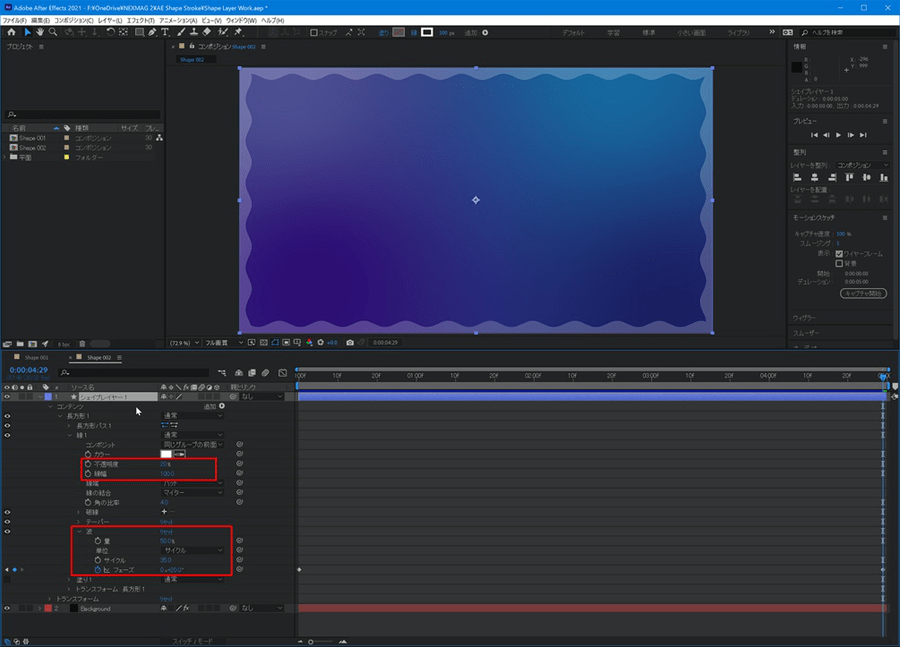Image resolution: width=900 pixels, height=647 pixels.
Task: Jump to first frame in Preview panel
Action: pos(815,134)
